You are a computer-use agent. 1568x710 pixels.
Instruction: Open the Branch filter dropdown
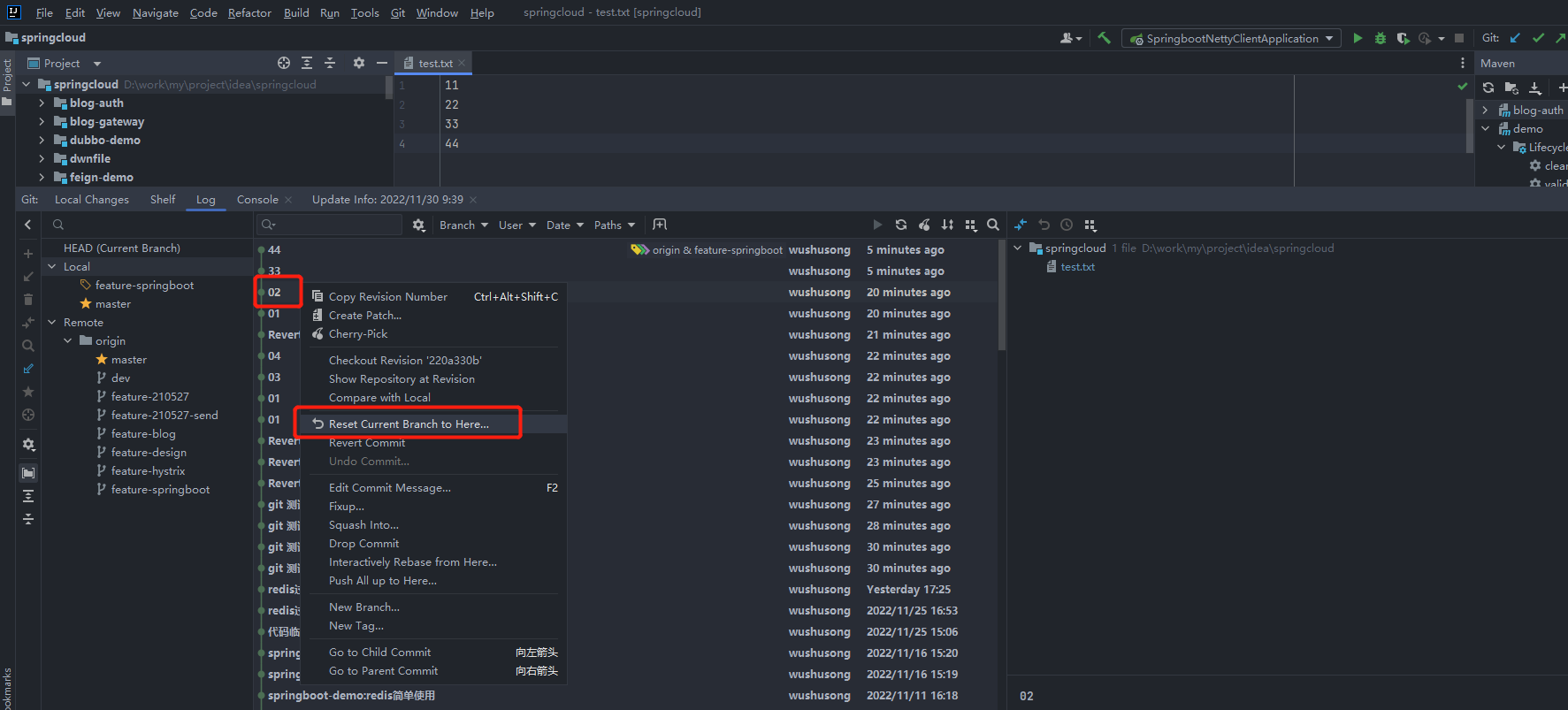tap(463, 225)
